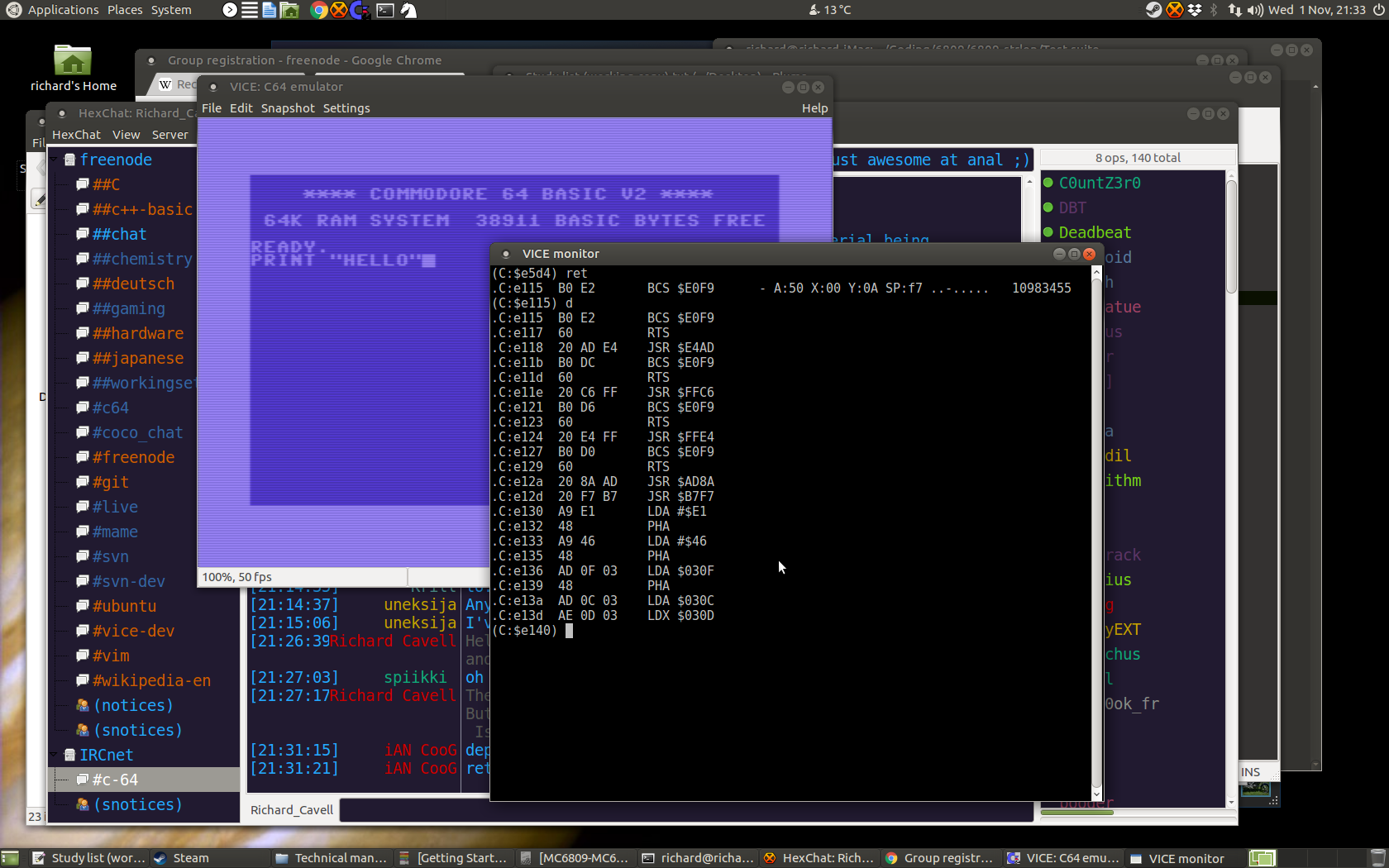Open the terminal launcher in the top panel
The image size is (1389, 868).
384,10
